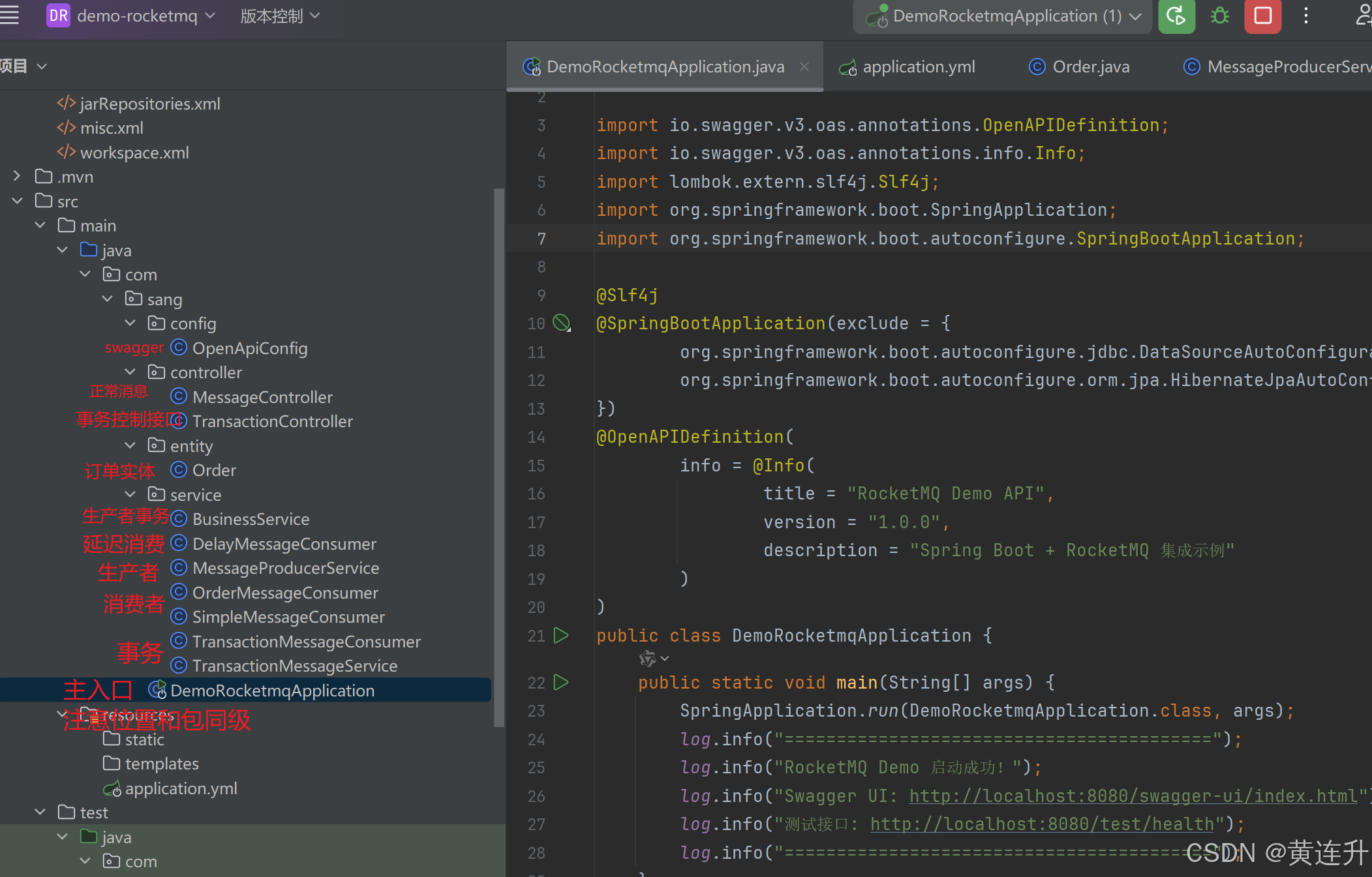Expand the .mvn folder

(x=17, y=176)
